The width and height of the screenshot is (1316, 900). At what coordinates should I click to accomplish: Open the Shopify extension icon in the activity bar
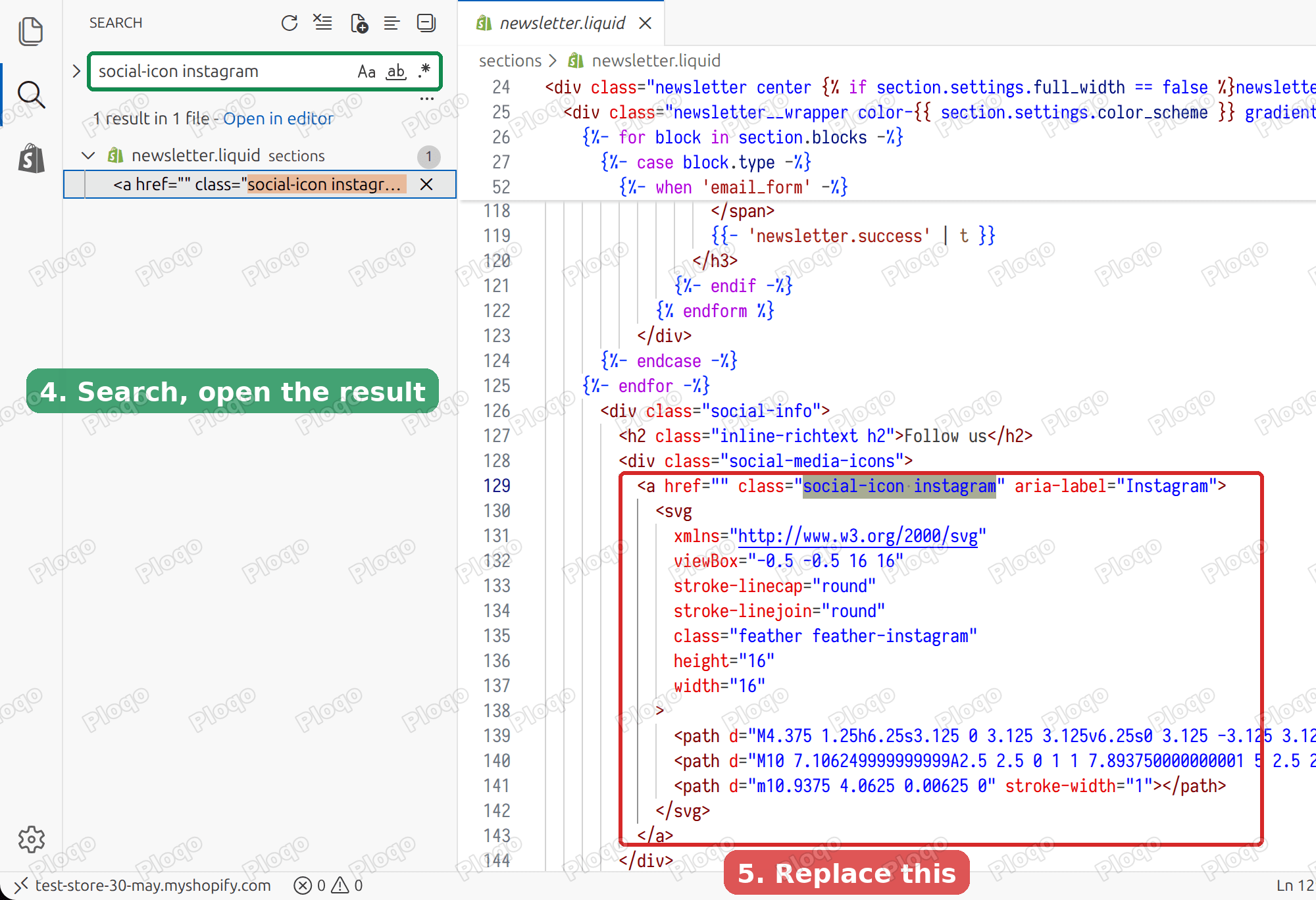(x=31, y=158)
